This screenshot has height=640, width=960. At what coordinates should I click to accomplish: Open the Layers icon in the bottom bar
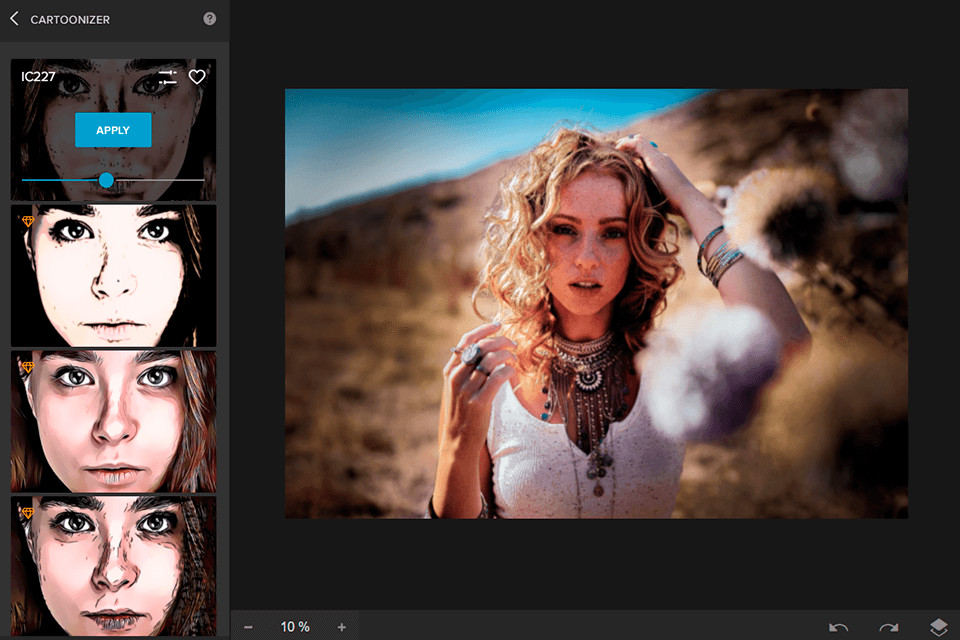tap(938, 626)
